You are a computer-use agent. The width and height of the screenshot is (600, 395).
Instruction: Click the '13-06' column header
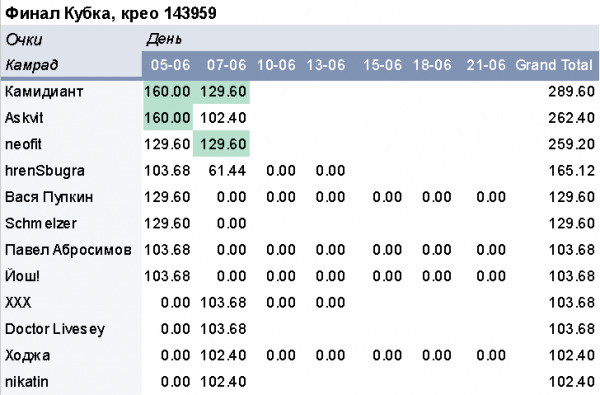tap(326, 65)
